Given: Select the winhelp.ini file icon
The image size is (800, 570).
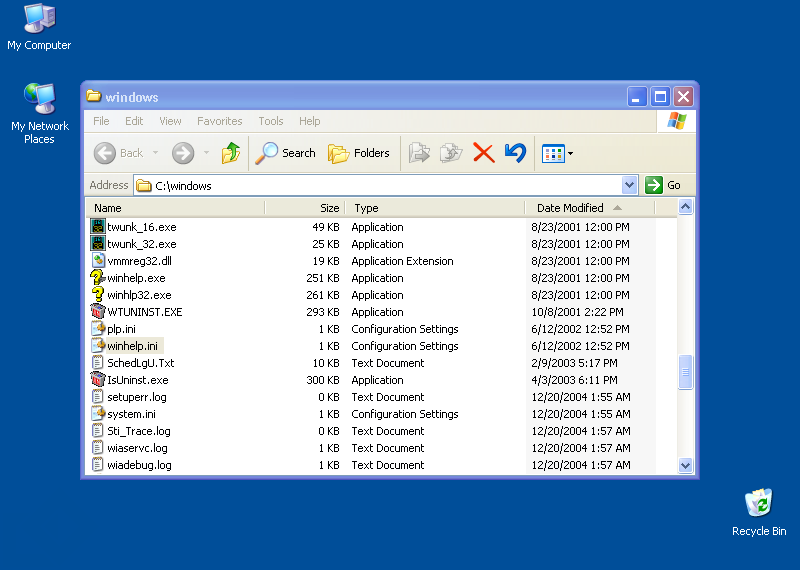Looking at the screenshot, I should [97, 345].
